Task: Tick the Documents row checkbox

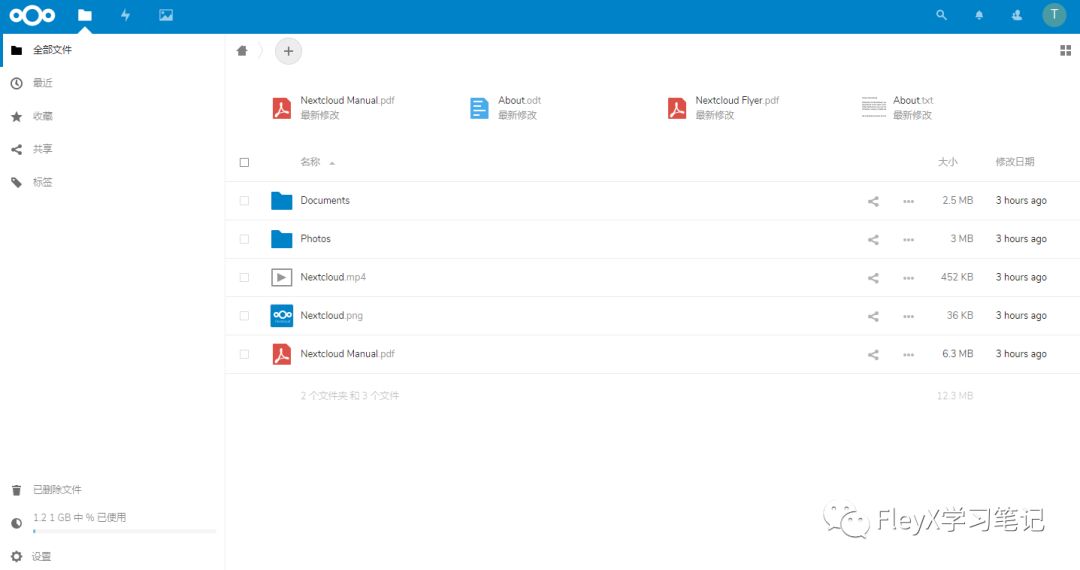Action: [244, 200]
